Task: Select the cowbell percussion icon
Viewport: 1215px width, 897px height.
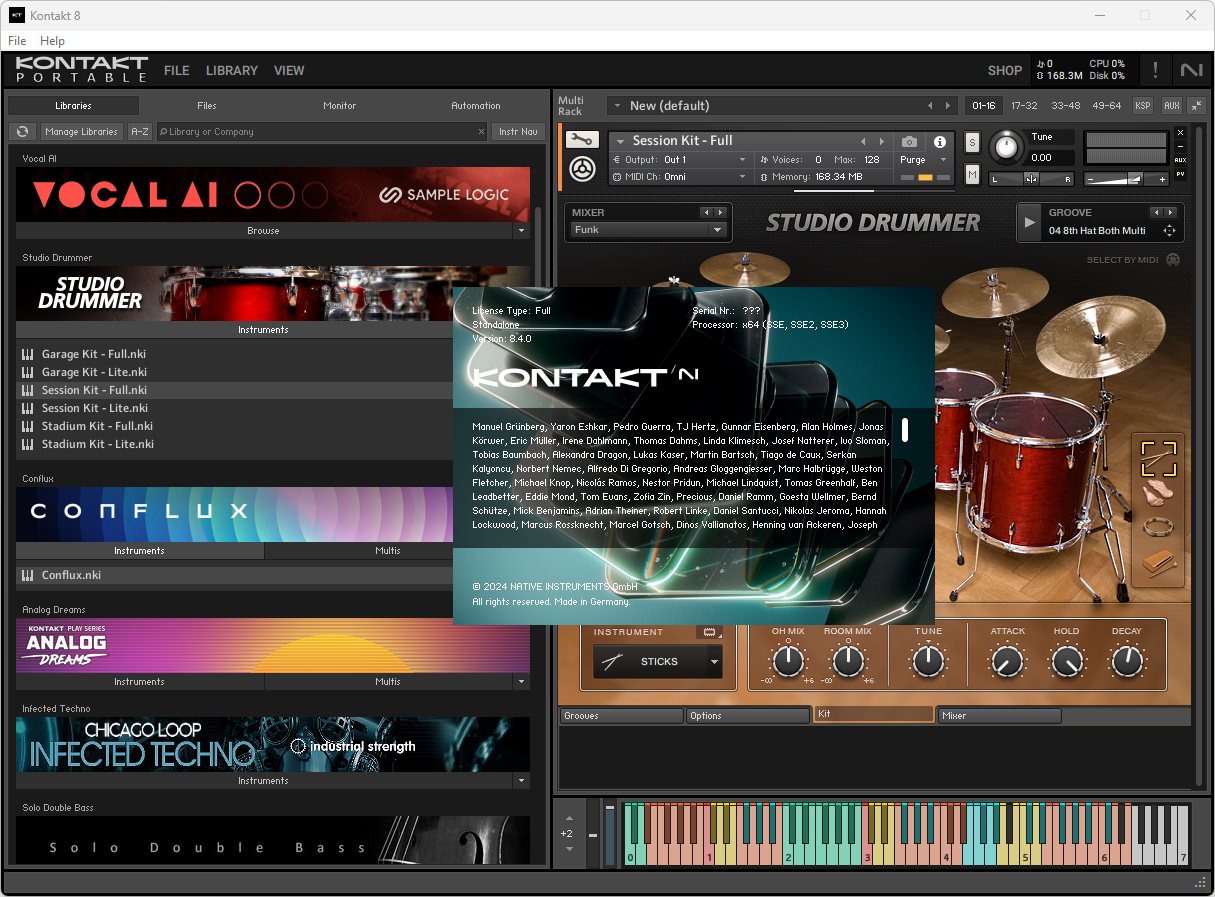Action: point(1159,564)
